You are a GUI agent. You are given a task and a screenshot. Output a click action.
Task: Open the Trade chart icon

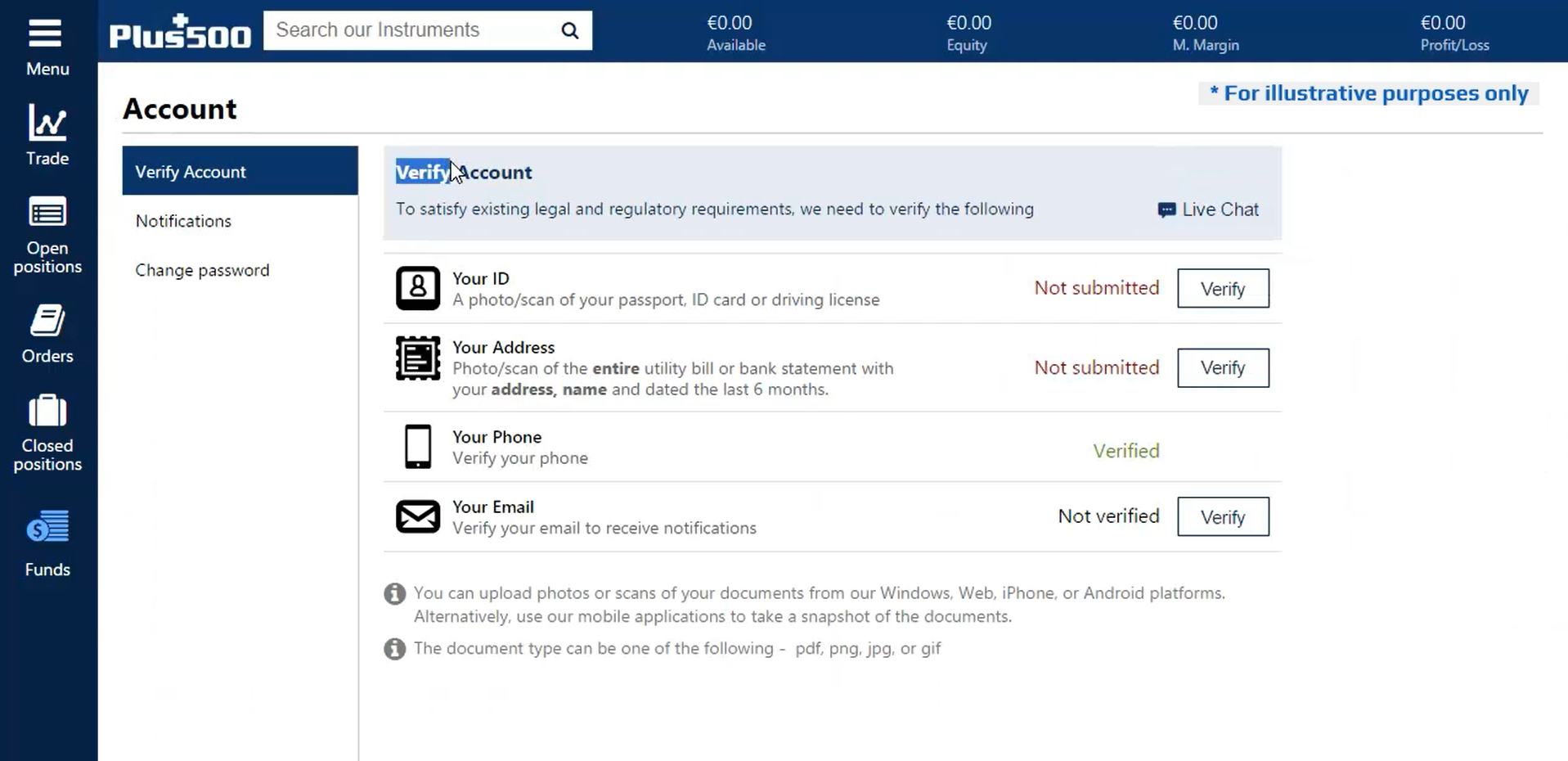tap(47, 123)
